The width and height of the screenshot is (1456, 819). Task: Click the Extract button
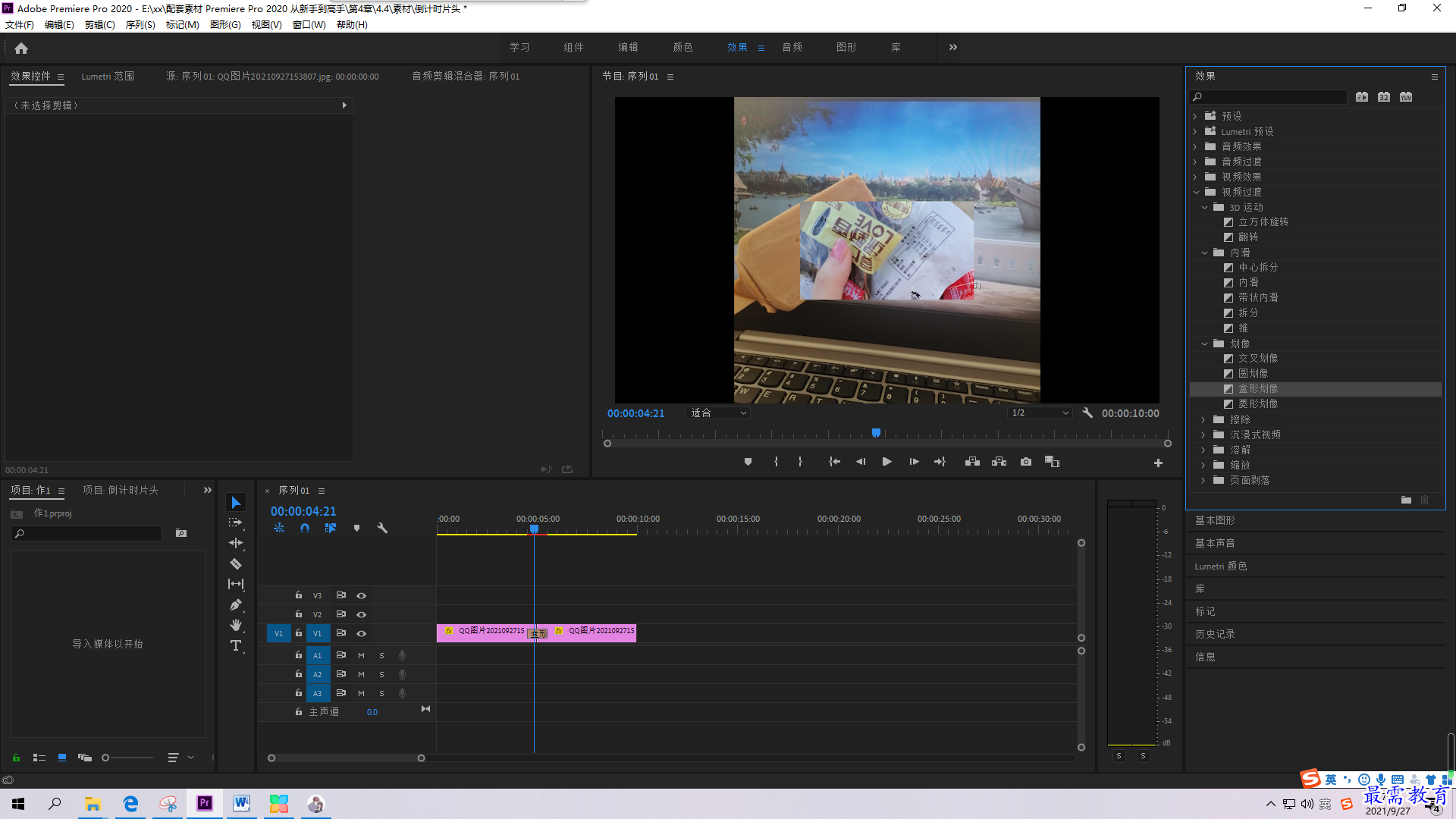pyautogui.click(x=999, y=462)
